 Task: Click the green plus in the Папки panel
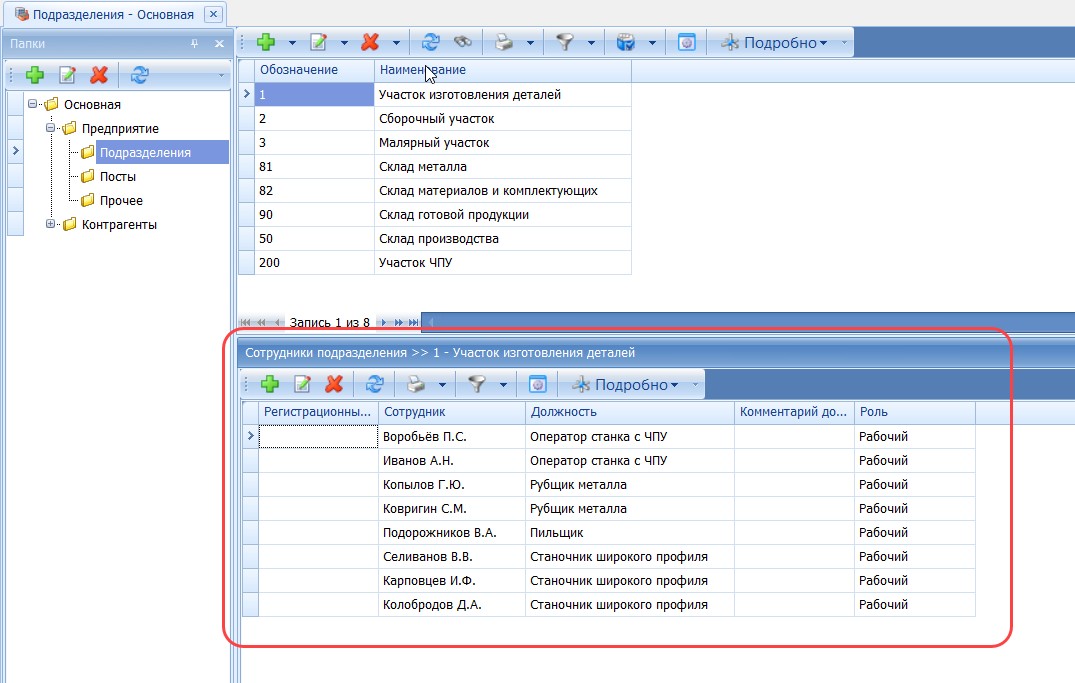(x=34, y=75)
